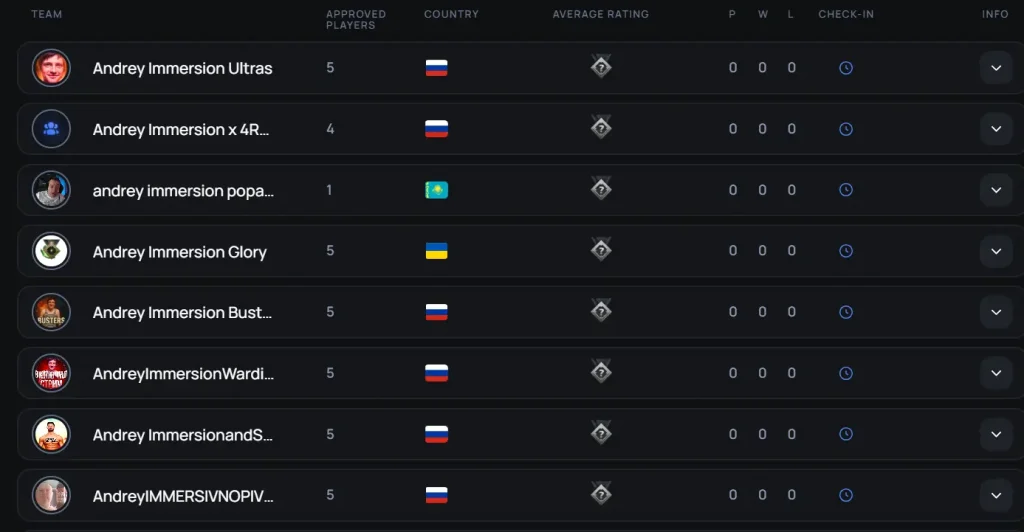Click the check-in clock icon for Andrey Immersion Ultras
Viewport: 1024px width, 532px height.
tap(846, 68)
